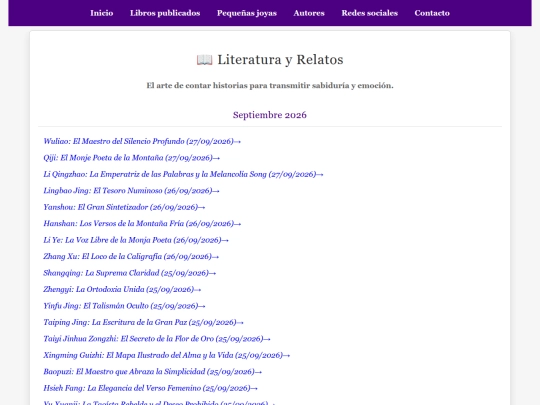Open the Qiji: El Monje Poeta link
Screen dimensions: 540x405
click(132, 158)
